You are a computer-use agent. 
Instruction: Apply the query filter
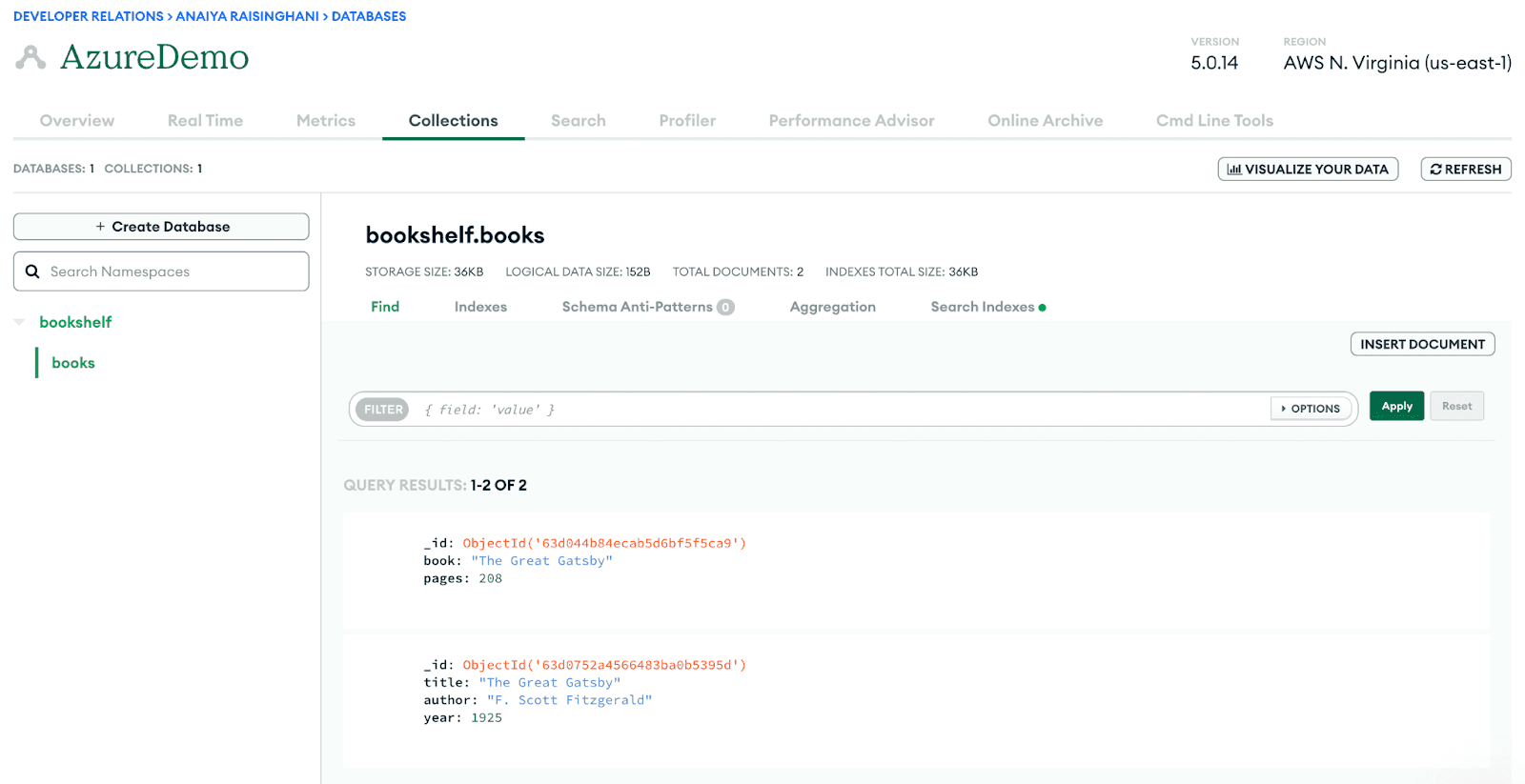(x=1396, y=407)
